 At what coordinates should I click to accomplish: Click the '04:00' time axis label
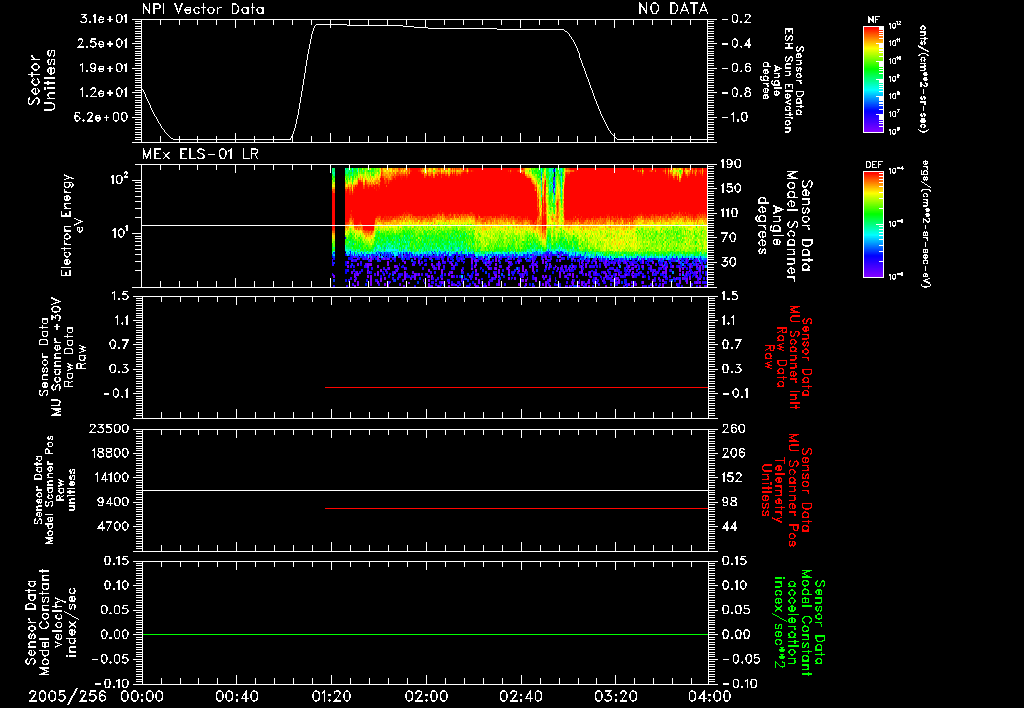pyautogui.click(x=710, y=696)
